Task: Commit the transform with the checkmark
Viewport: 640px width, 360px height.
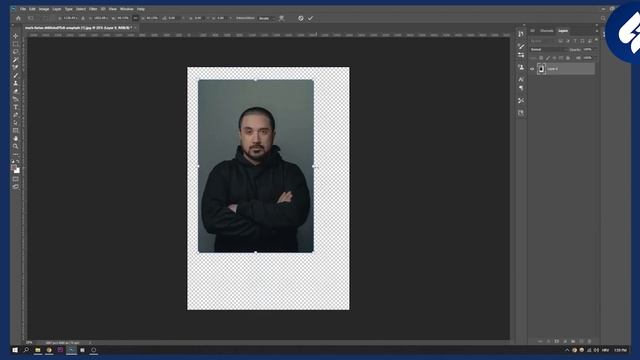Action: click(311, 18)
